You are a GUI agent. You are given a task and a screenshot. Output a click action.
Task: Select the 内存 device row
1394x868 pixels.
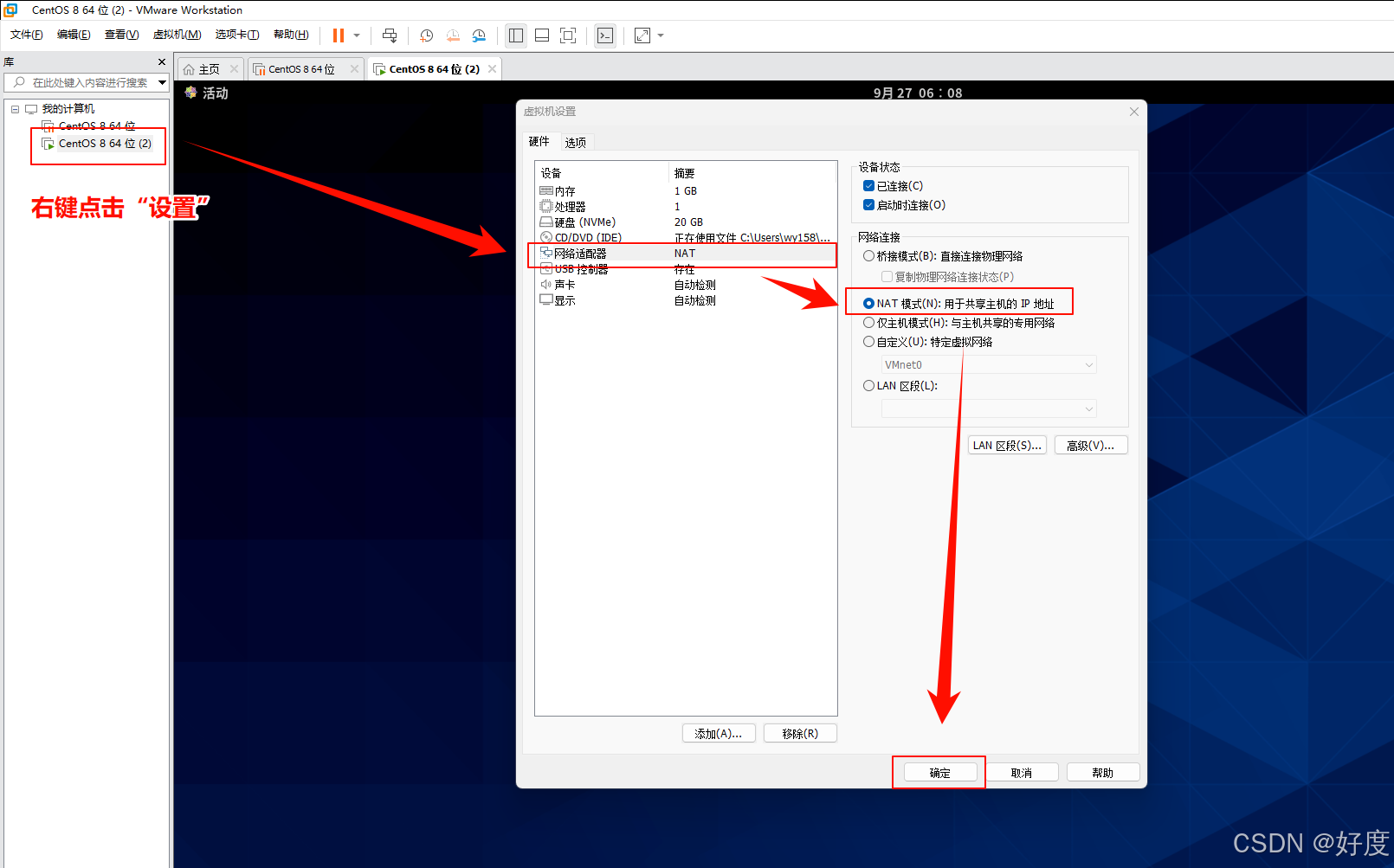(686, 190)
